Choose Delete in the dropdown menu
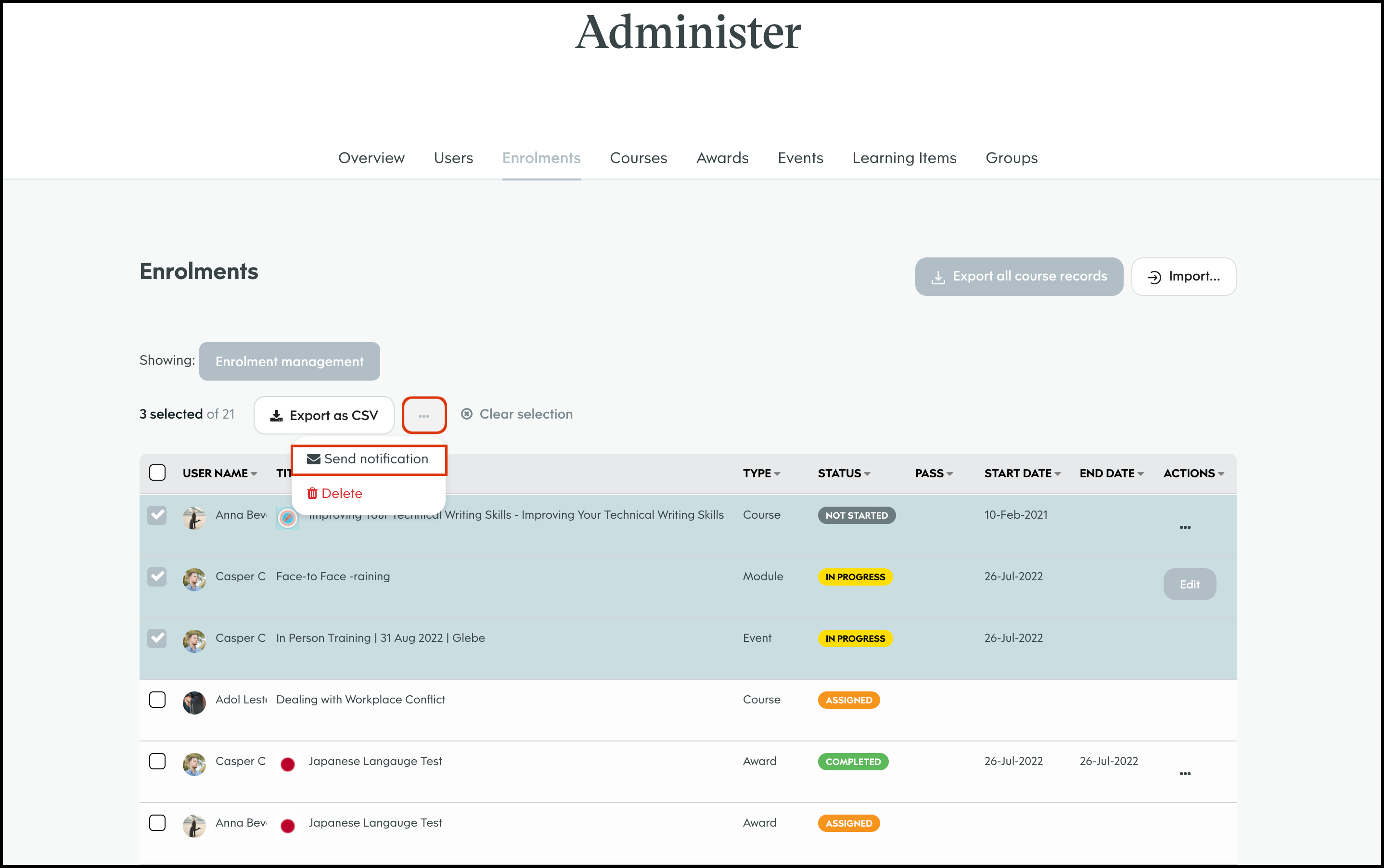 335,493
